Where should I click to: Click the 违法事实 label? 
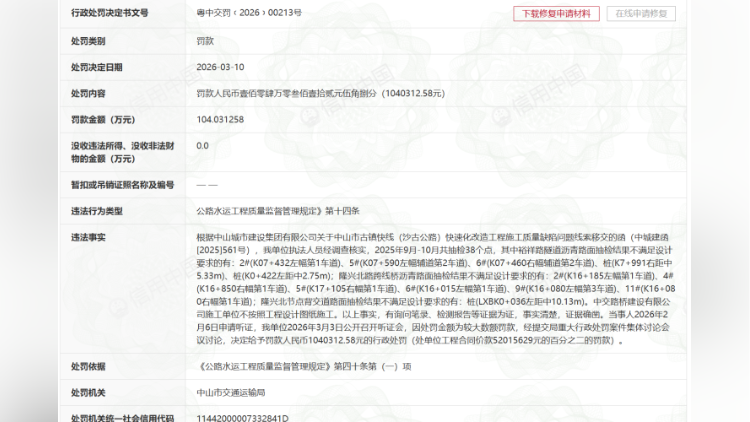point(88,237)
